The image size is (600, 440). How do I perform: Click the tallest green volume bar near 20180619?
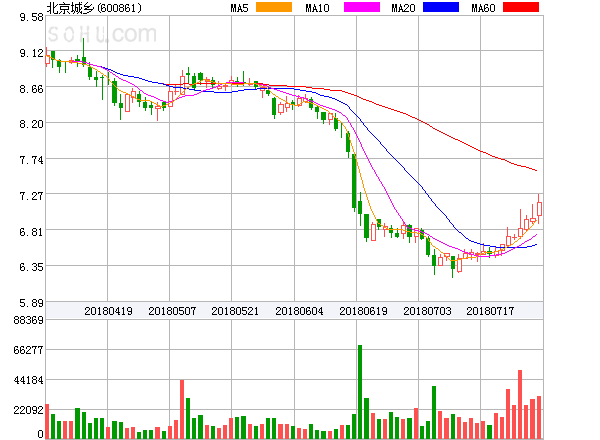(360, 392)
